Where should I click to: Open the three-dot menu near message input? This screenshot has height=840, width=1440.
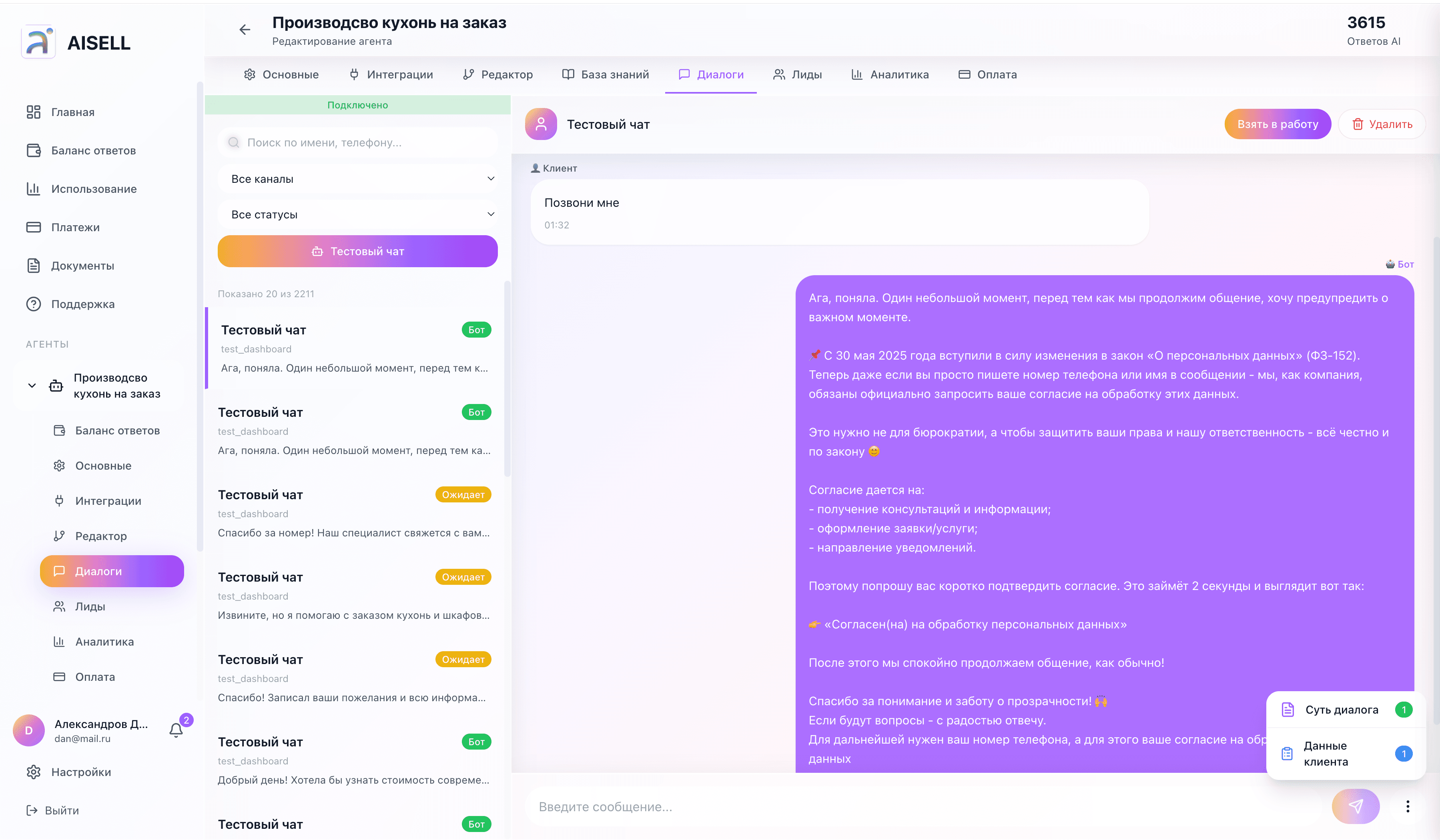[x=1408, y=806]
